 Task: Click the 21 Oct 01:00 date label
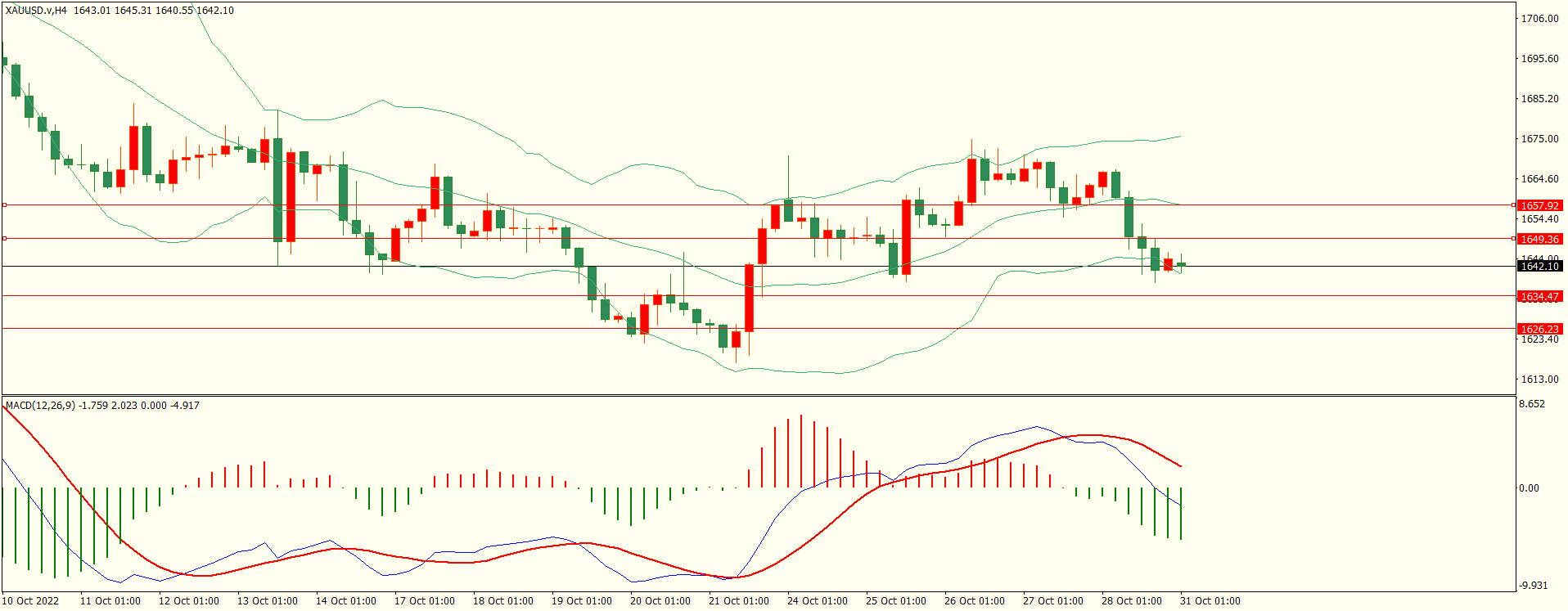click(x=738, y=601)
